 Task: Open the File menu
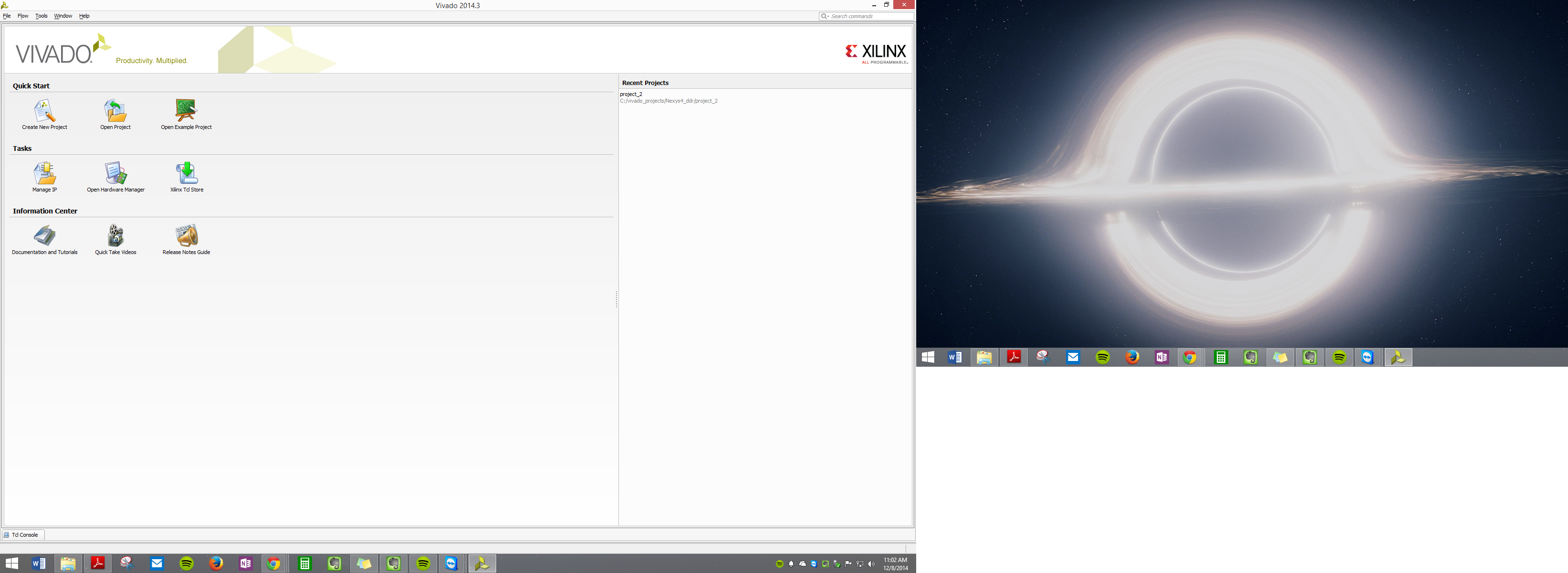[x=7, y=16]
